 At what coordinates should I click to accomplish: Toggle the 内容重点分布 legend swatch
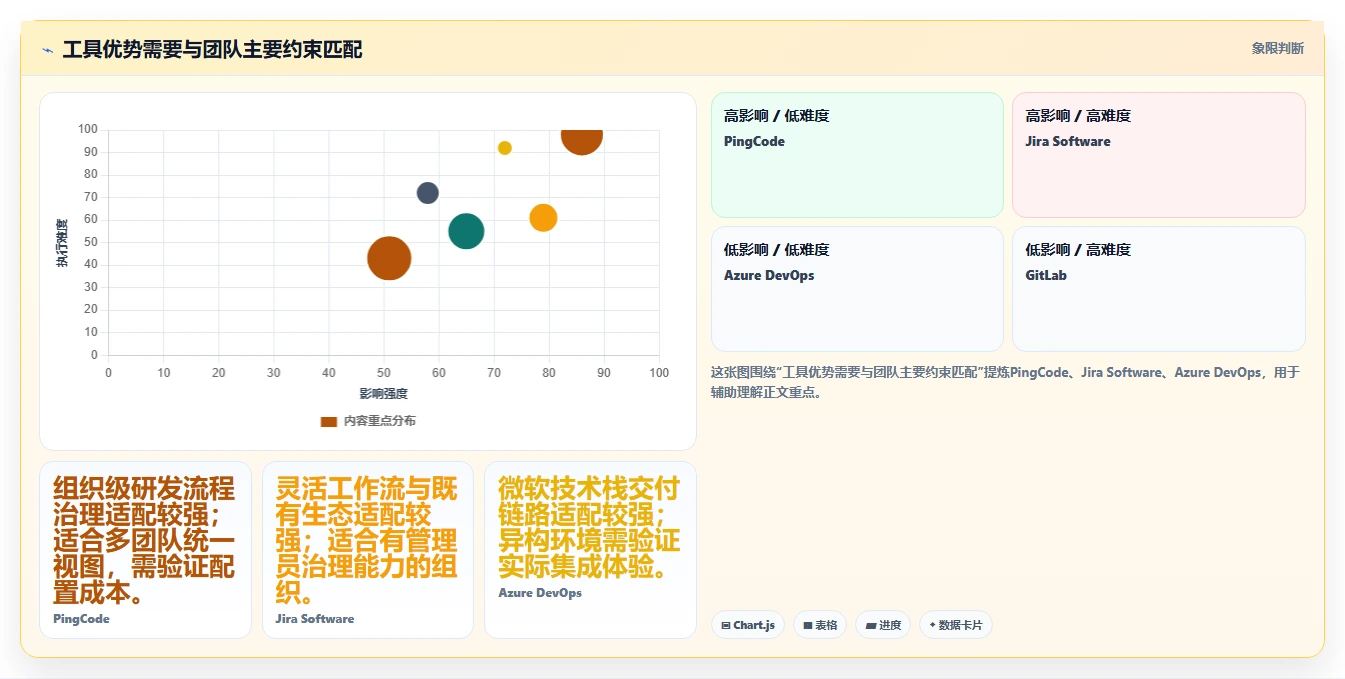pyautogui.click(x=328, y=421)
